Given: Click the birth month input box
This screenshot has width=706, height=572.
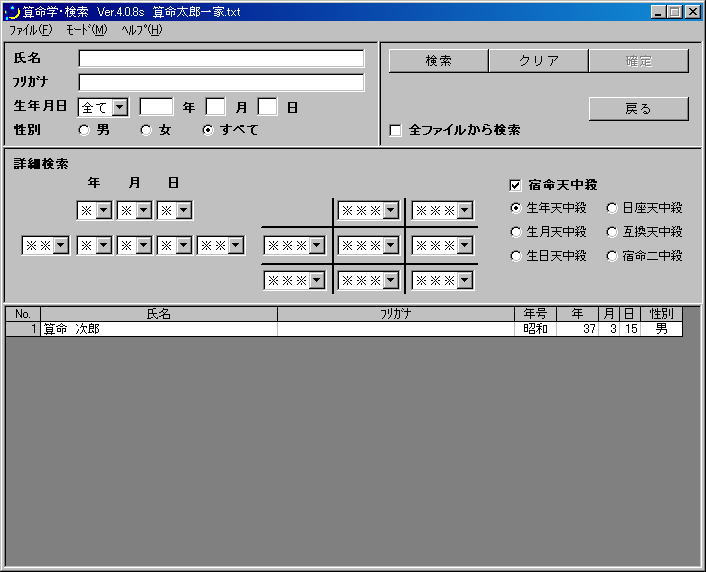Looking at the screenshot, I should pos(216,107).
